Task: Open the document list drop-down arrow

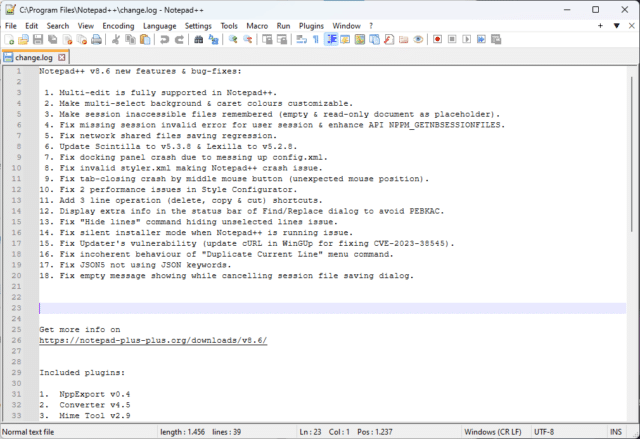Action: [616, 26]
